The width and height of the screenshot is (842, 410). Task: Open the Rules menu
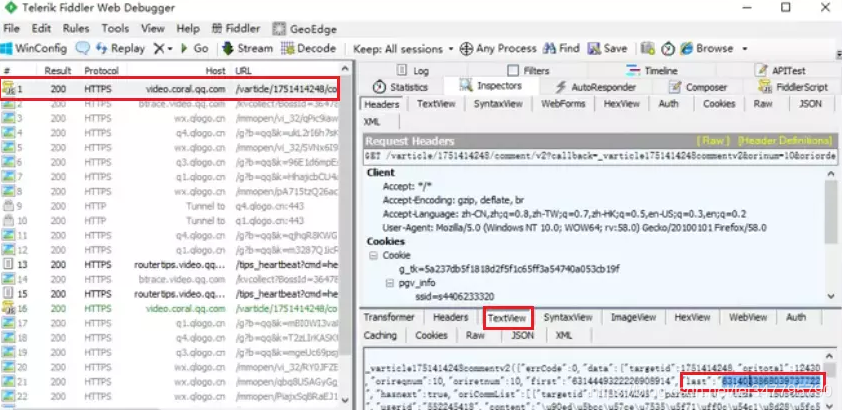pos(76,28)
